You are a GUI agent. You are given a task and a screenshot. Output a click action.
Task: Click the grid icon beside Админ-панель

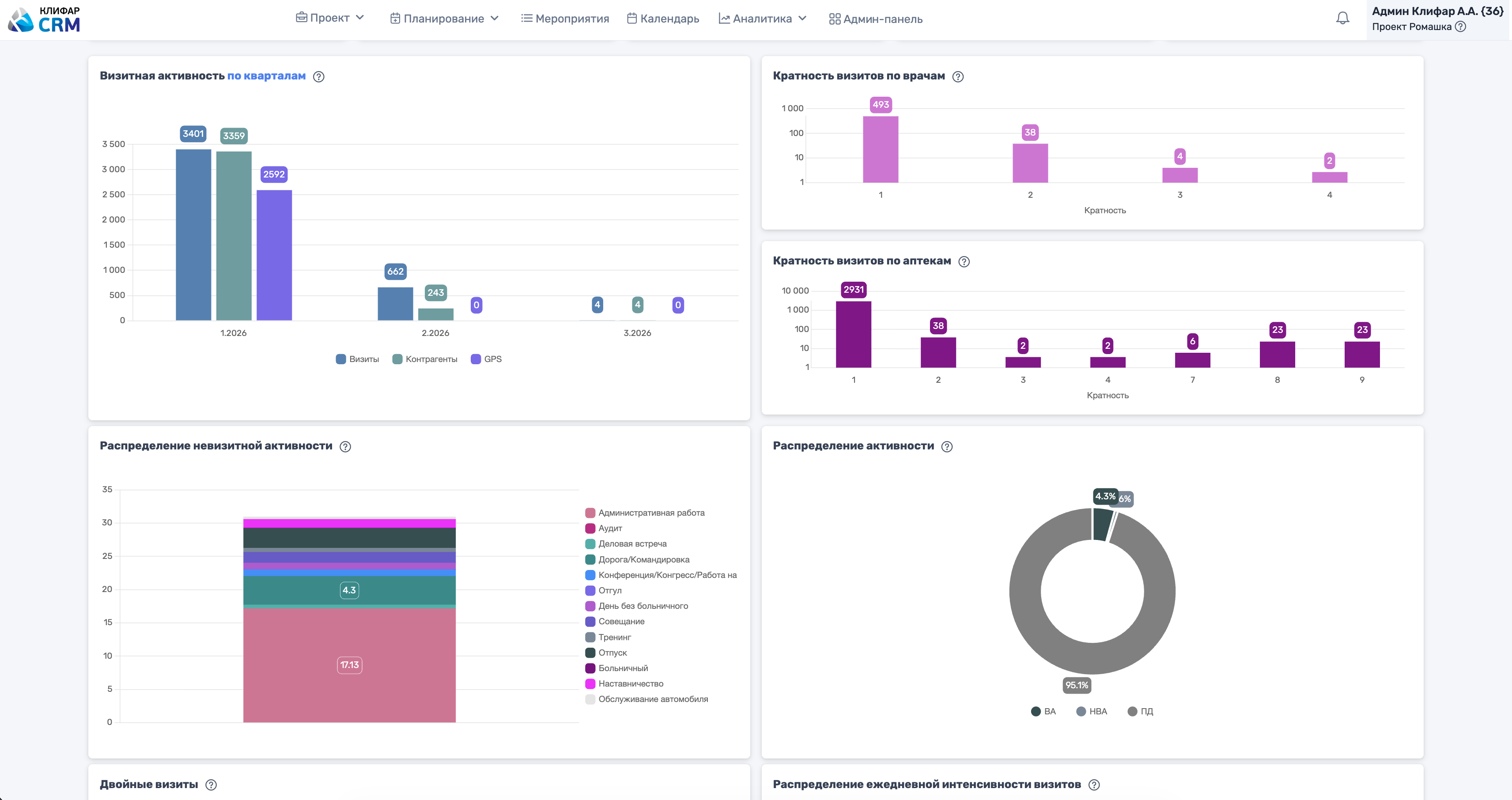point(835,19)
